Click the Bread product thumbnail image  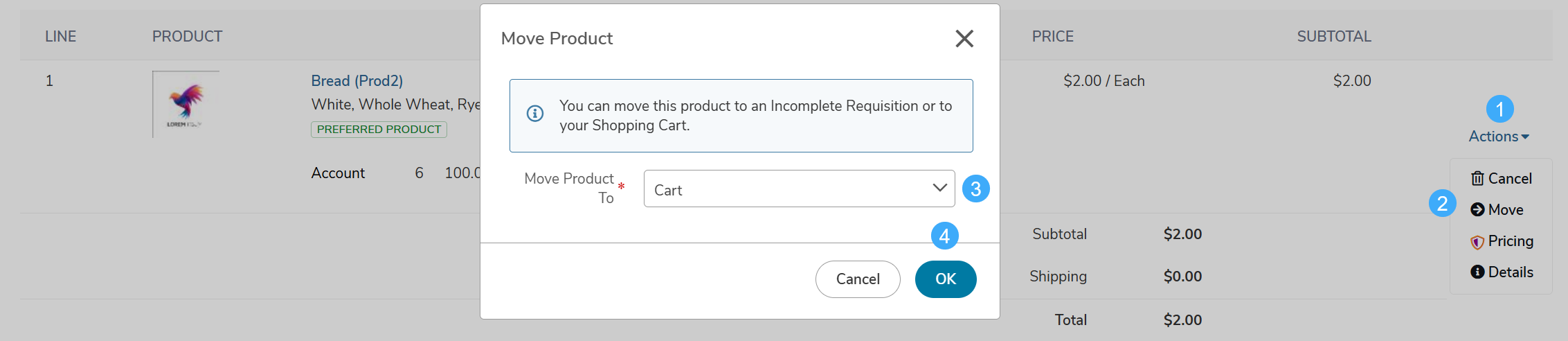point(186,104)
